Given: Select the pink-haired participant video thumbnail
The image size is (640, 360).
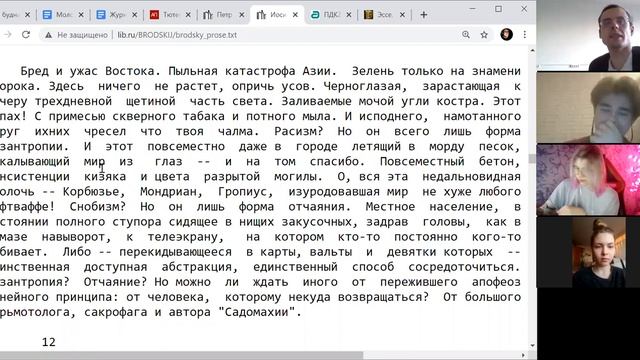Looking at the screenshot, I should (x=588, y=180).
